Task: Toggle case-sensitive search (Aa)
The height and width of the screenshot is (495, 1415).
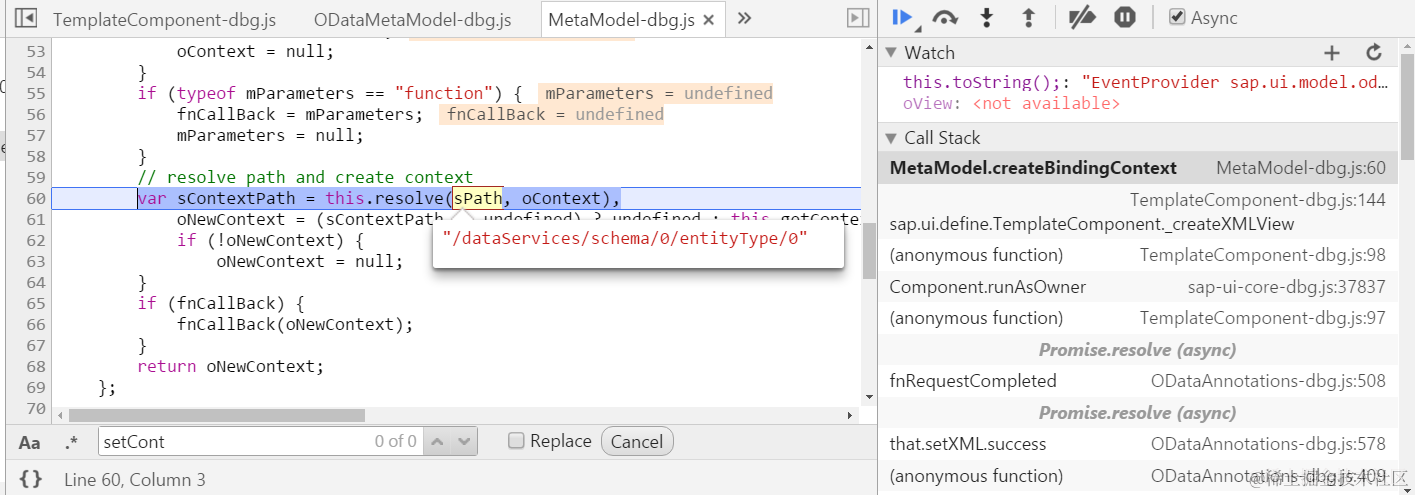Action: click(x=30, y=442)
